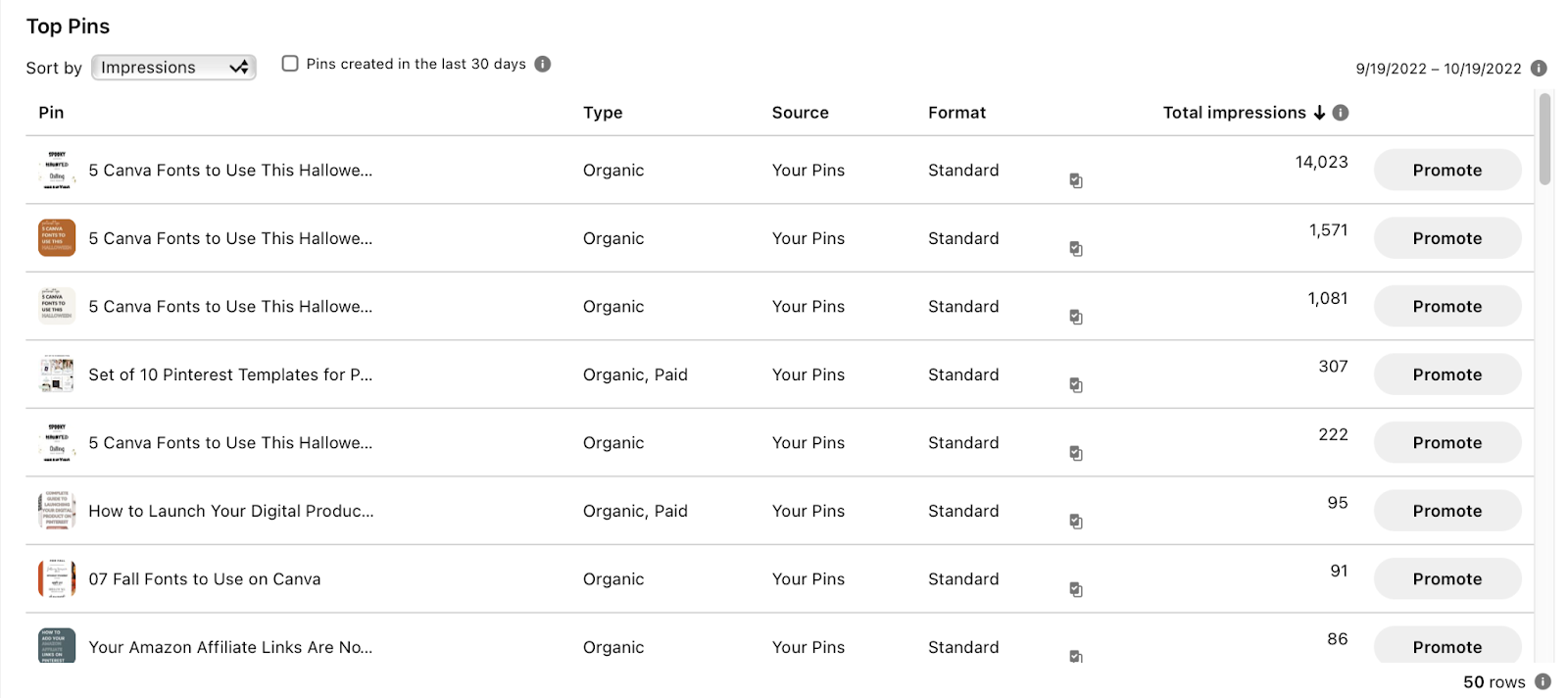1568x698 pixels.
Task: Click the info icon next to the date range
Action: [x=1539, y=68]
